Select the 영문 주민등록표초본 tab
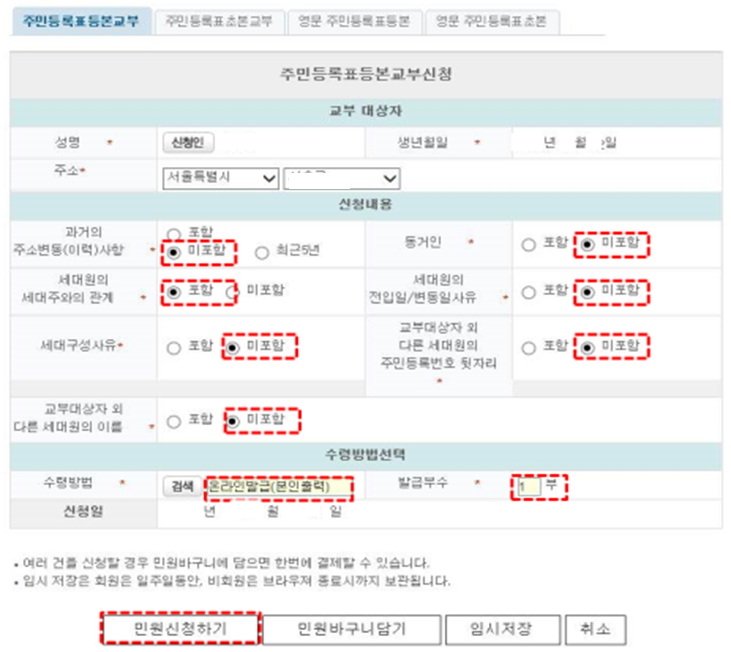The image size is (731, 652). pos(491,21)
